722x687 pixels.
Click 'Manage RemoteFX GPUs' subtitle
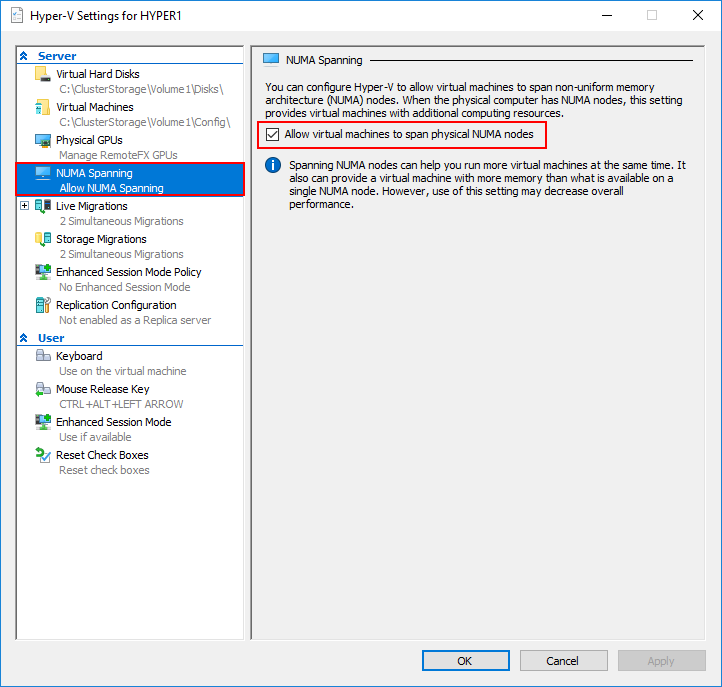pyautogui.click(x=118, y=155)
